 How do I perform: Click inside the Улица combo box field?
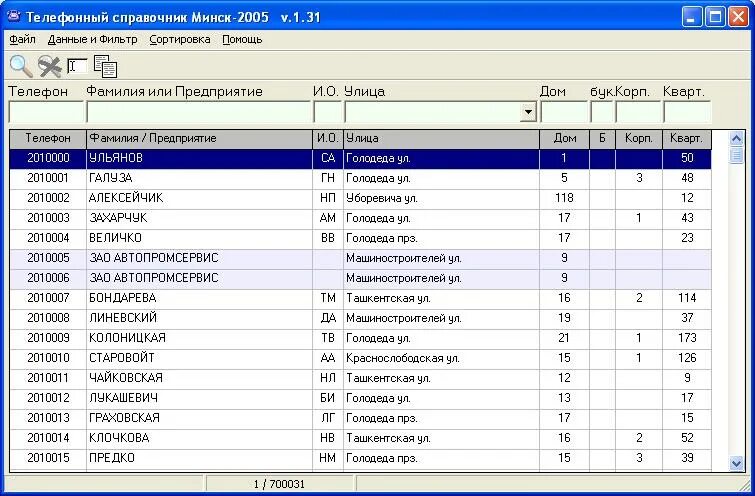432,112
